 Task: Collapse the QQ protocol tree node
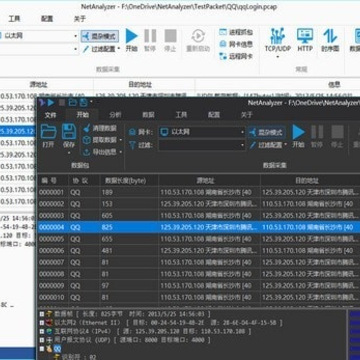pyautogui.click(x=42, y=349)
